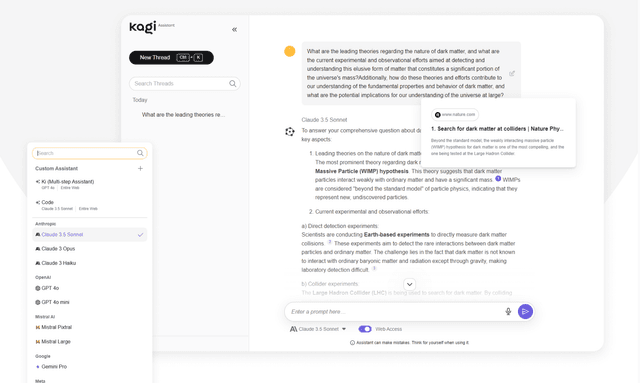Send the prompt with purple arrow button
The height and width of the screenshot is (383, 640).
click(x=525, y=312)
